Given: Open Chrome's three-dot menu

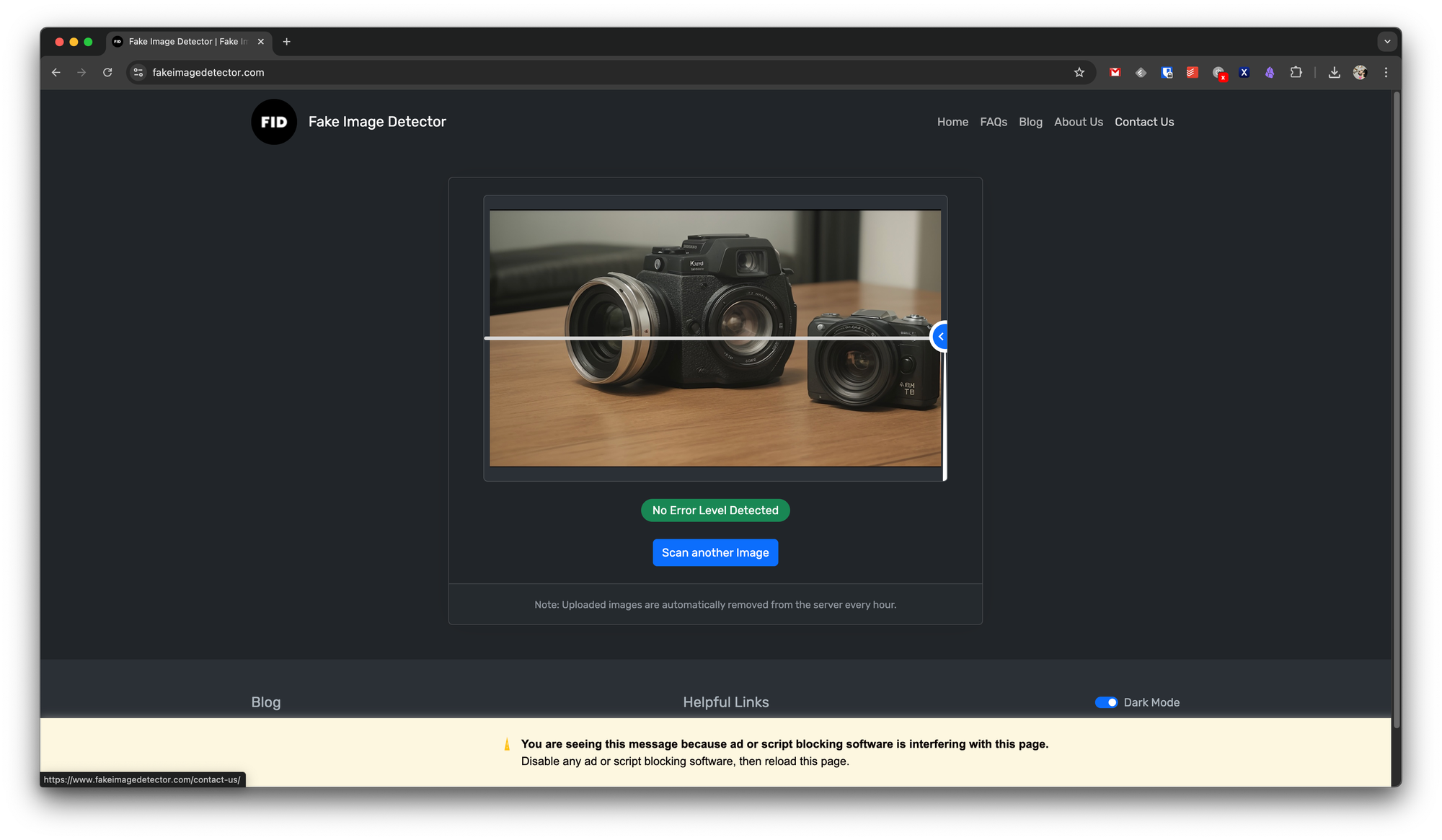Looking at the screenshot, I should coord(1385,72).
